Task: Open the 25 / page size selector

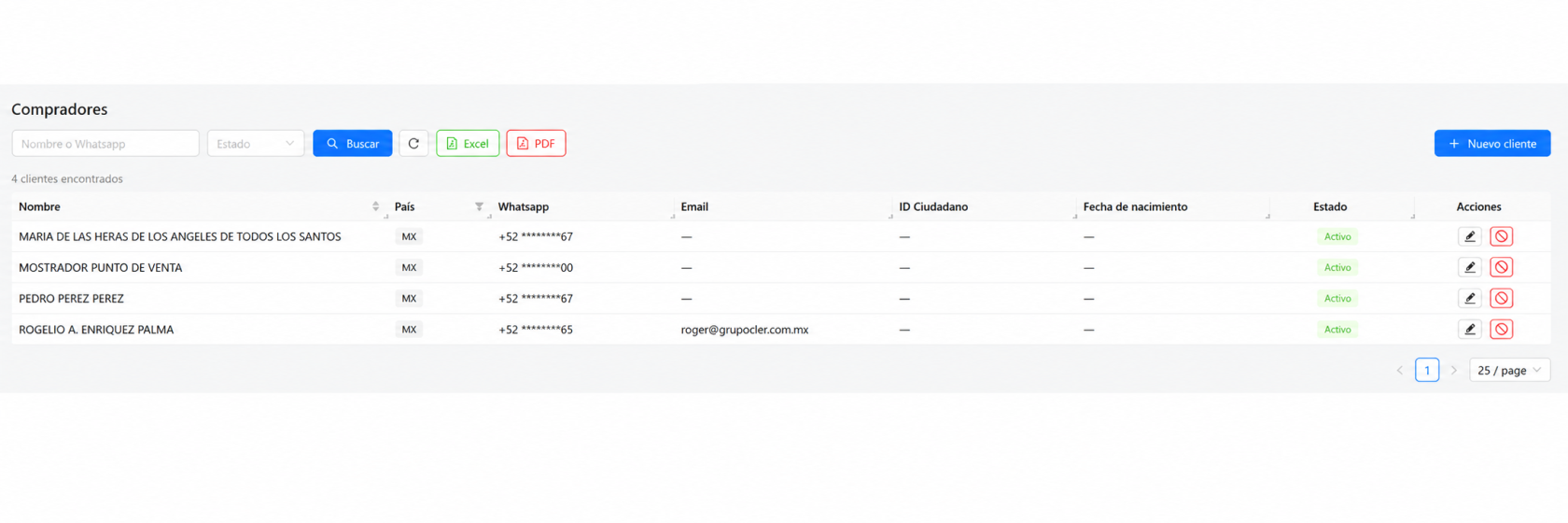Action: (1509, 371)
